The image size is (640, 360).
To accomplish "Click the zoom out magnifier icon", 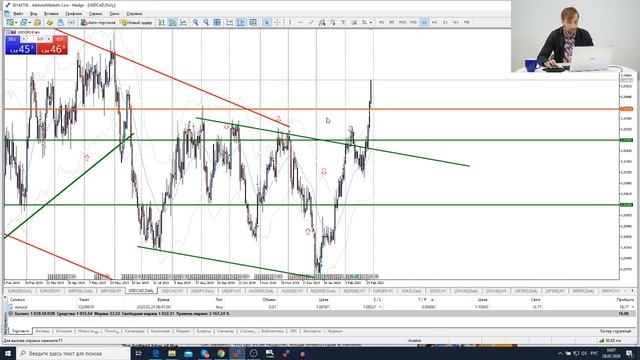I will pos(207,22).
